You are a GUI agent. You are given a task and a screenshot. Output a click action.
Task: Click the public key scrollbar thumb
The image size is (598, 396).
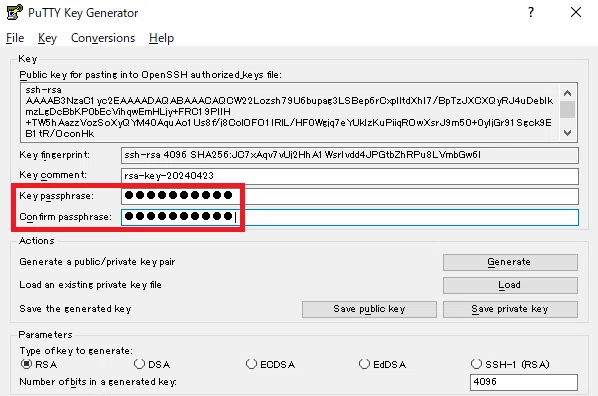coord(567,109)
